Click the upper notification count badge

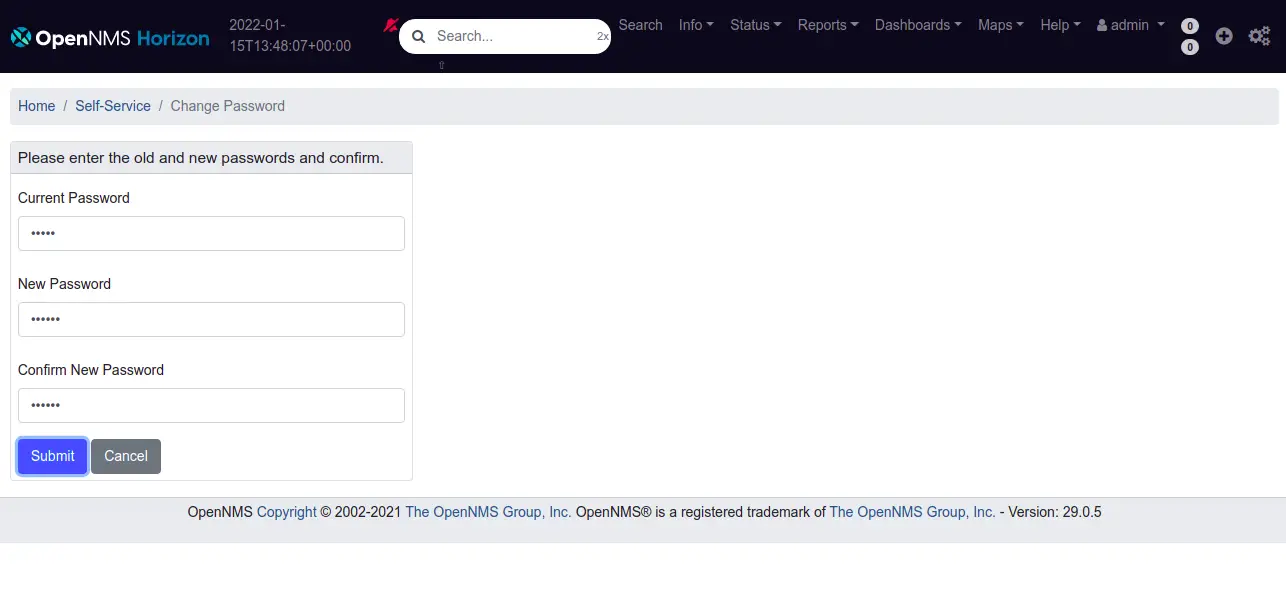[x=1190, y=26]
